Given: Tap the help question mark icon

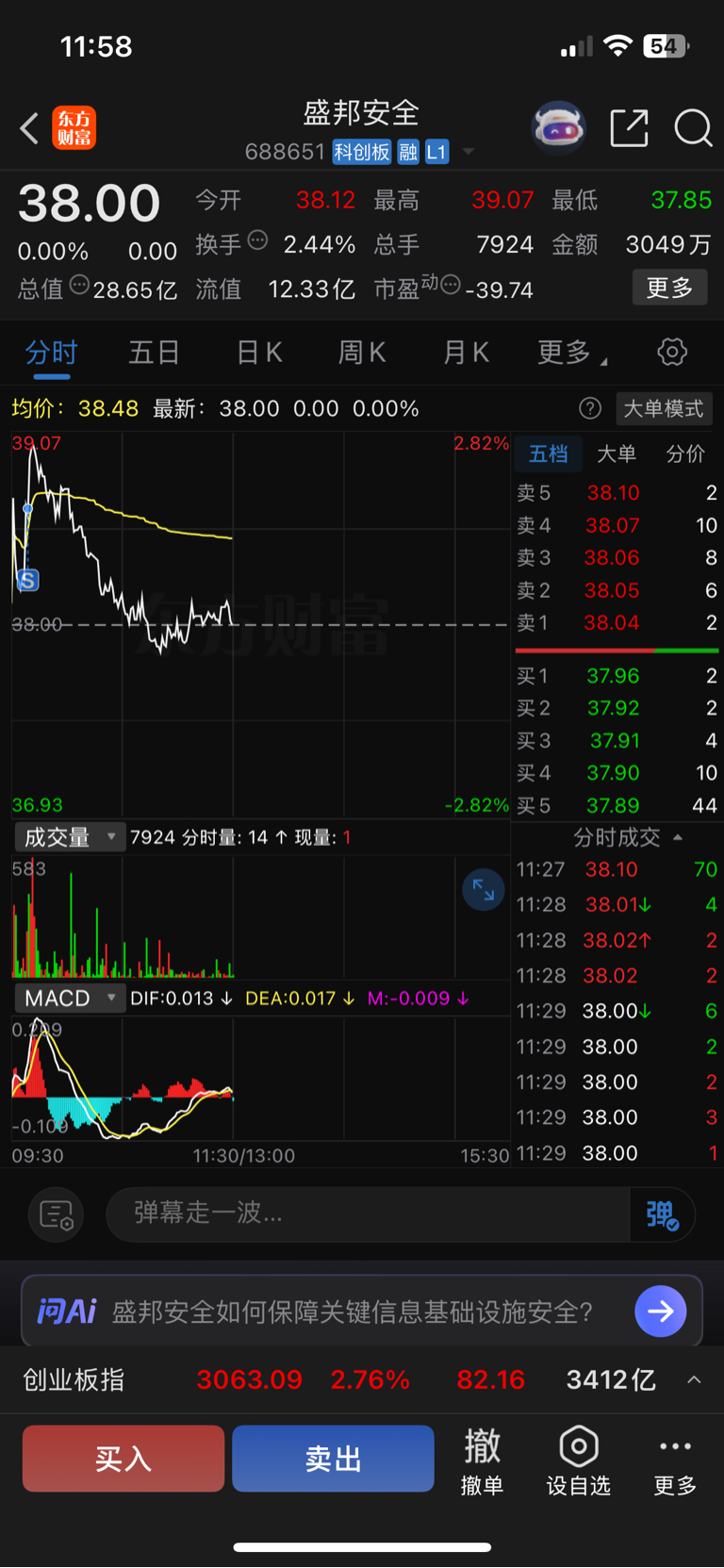Looking at the screenshot, I should point(590,408).
